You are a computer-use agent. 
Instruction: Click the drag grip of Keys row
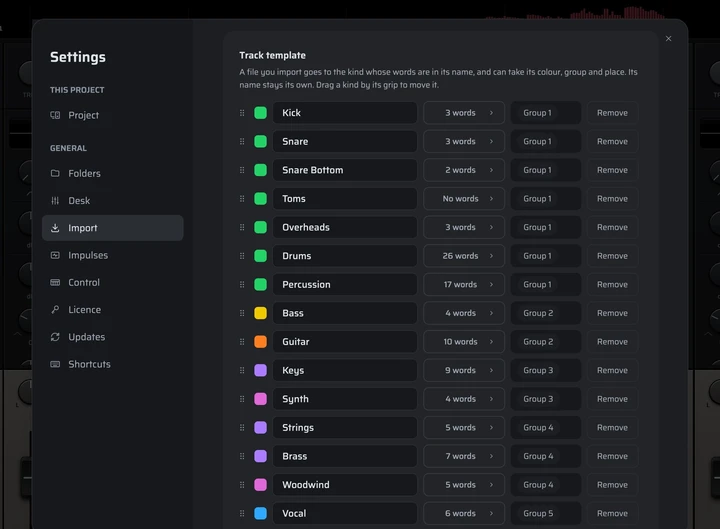point(242,371)
